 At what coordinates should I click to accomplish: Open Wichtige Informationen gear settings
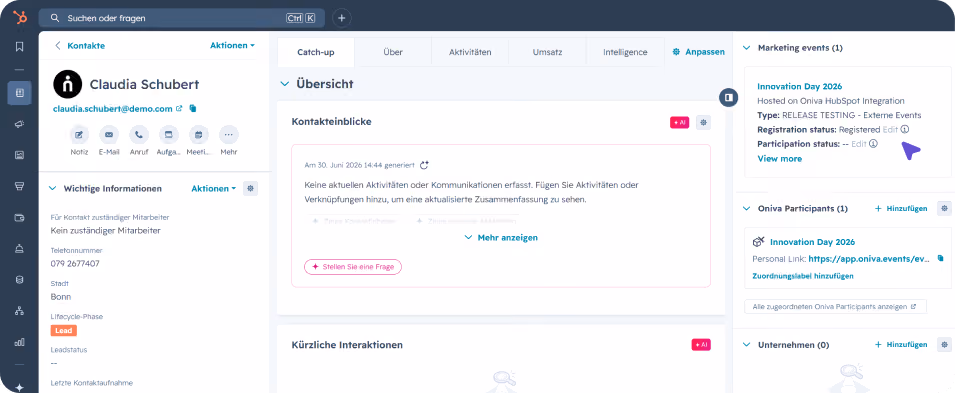[250, 188]
